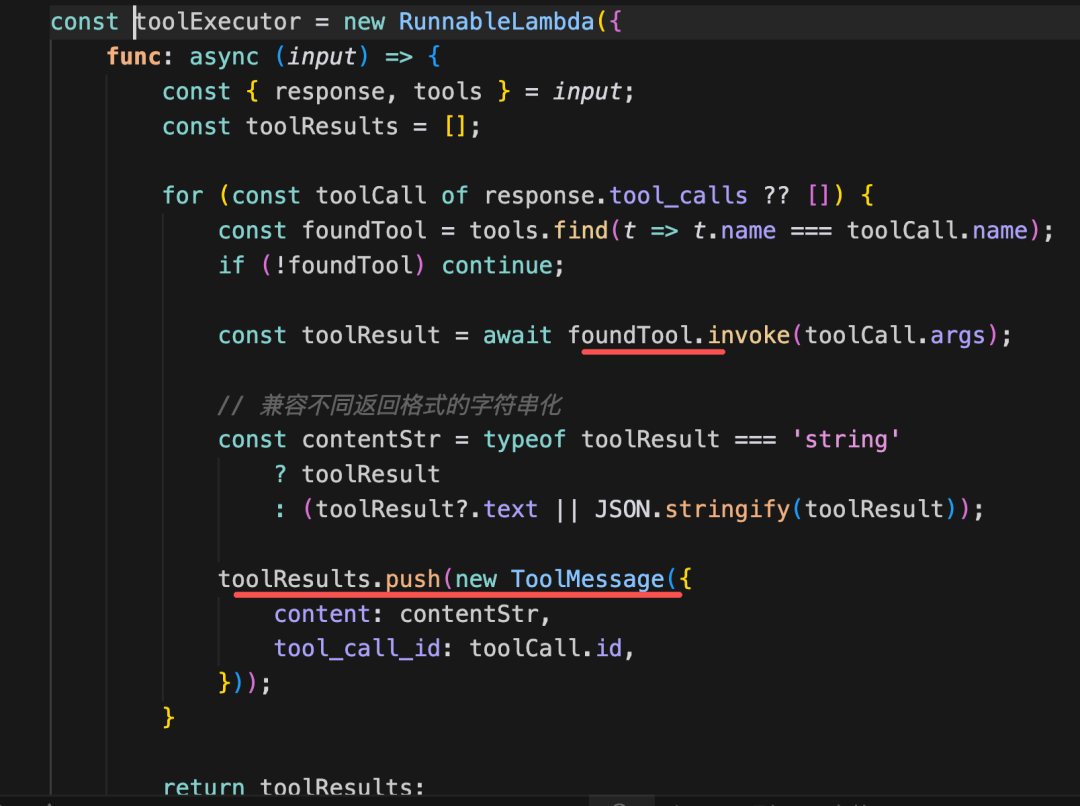Image resolution: width=1080 pixels, height=806 pixels.
Task: Click the underlined invoke method call
Action: point(749,335)
